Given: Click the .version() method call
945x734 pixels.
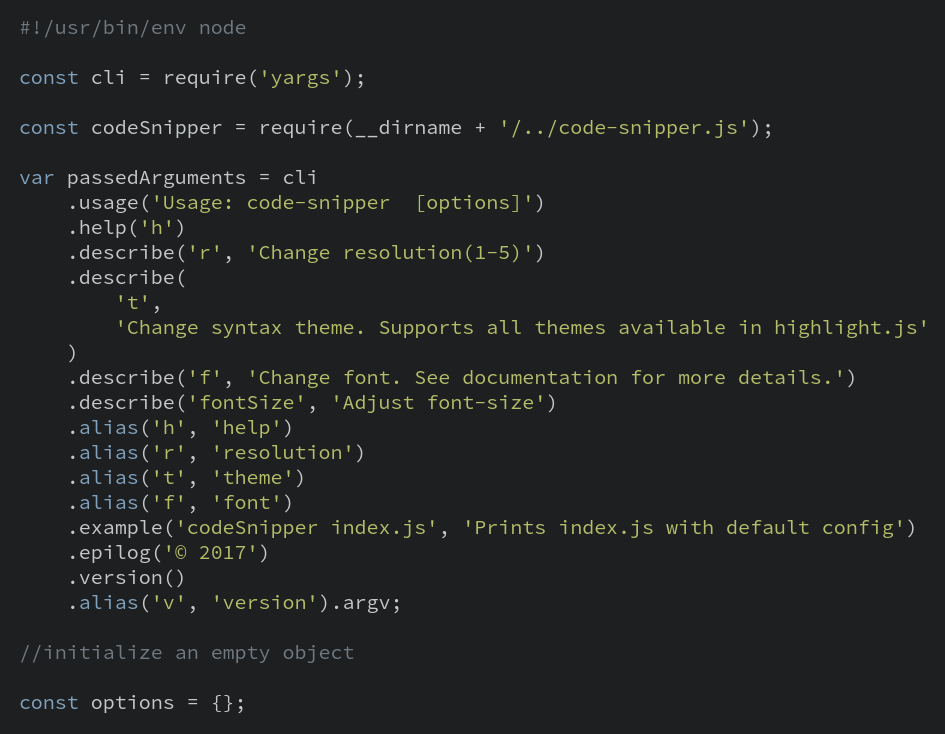Looking at the screenshot, I should [x=126, y=578].
